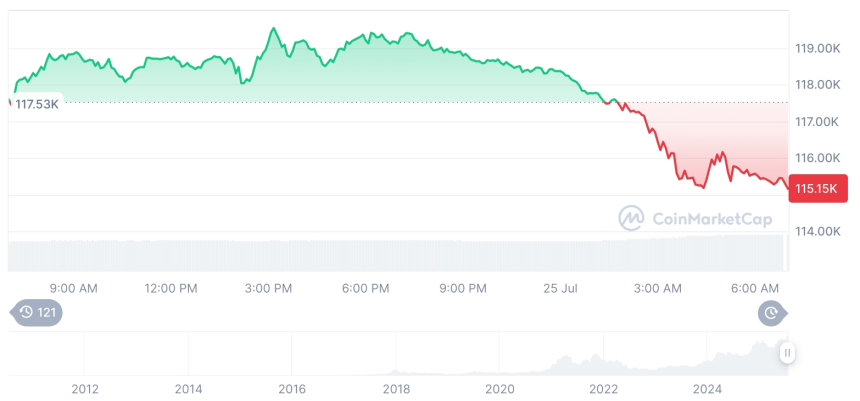
Task: Click the 25 Jul date axis label
Action: [562, 288]
